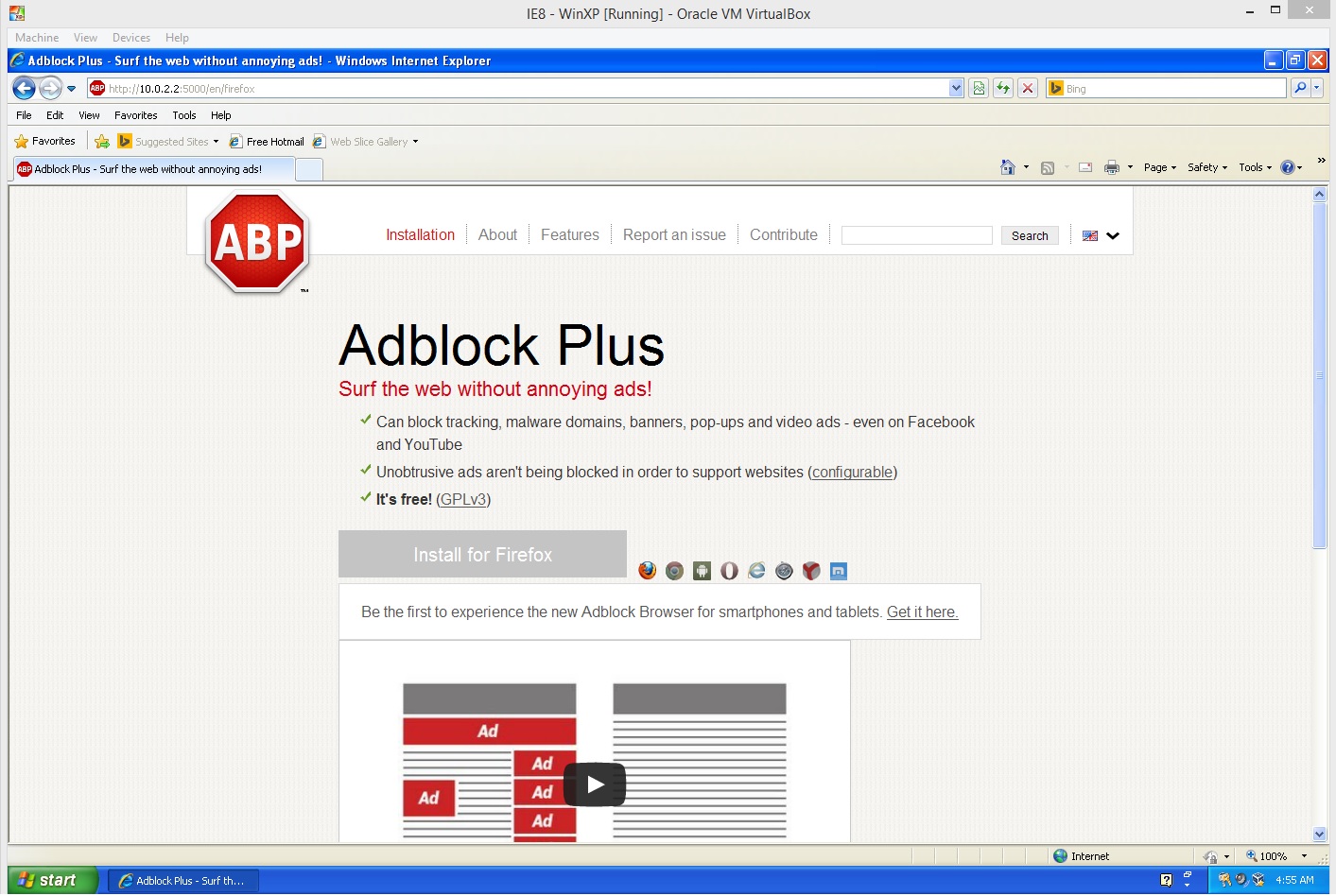Open the Tools menu in menu bar
The image size is (1336, 896).
click(x=184, y=115)
